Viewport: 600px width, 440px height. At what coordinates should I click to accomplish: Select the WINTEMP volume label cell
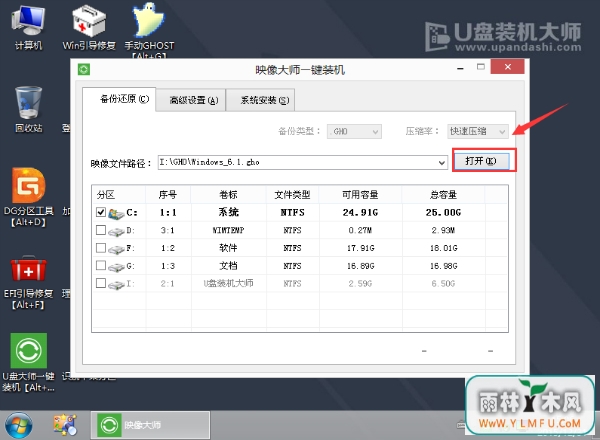click(229, 230)
